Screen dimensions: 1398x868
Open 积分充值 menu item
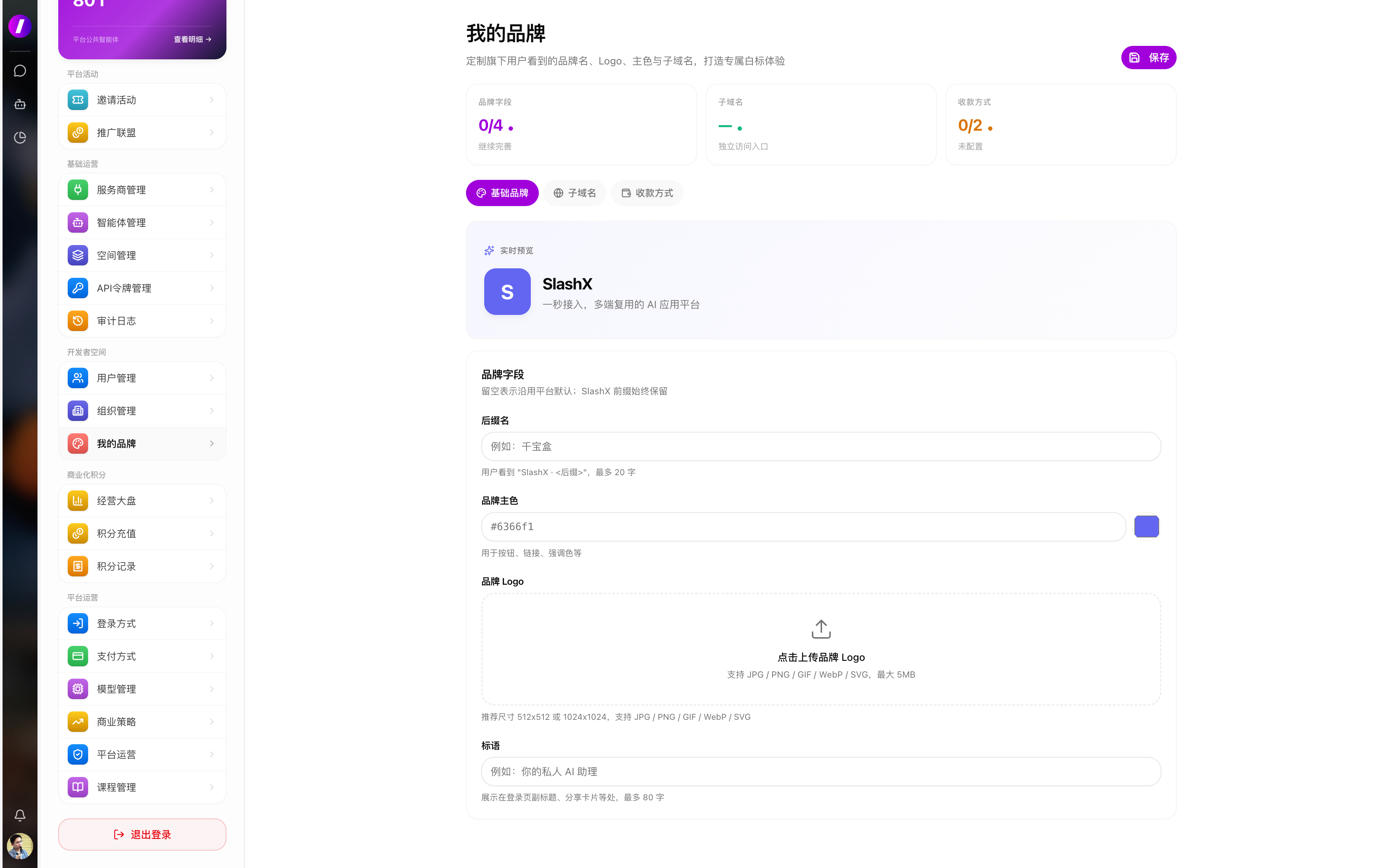142,534
